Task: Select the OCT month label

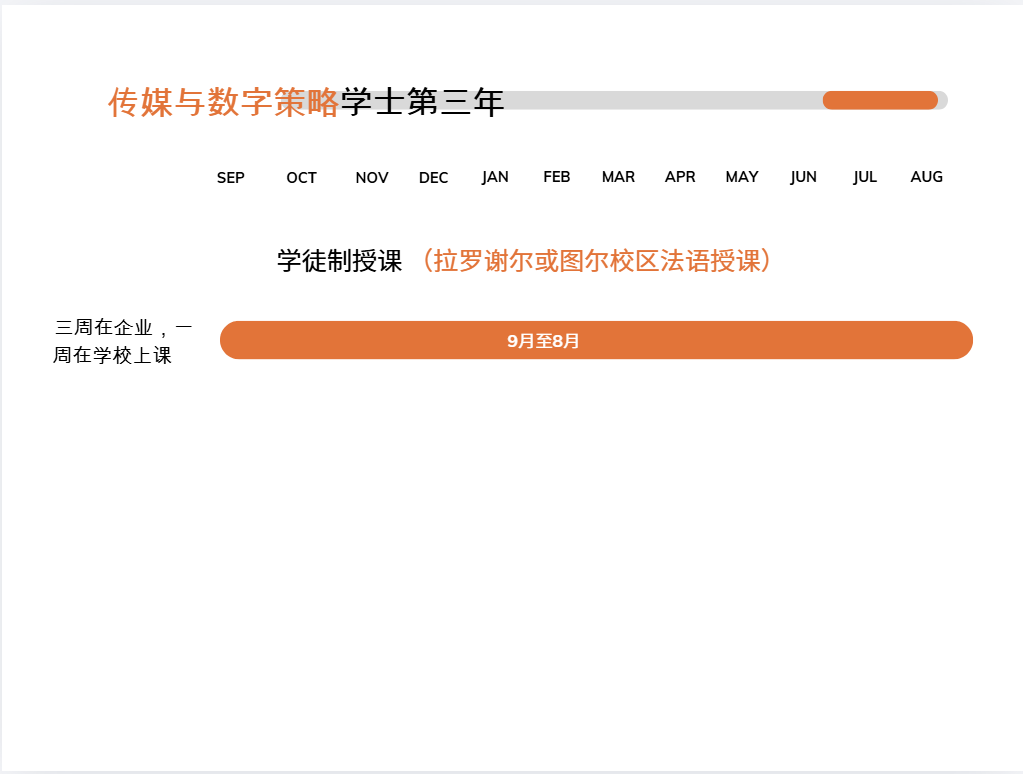Action: pyautogui.click(x=301, y=178)
